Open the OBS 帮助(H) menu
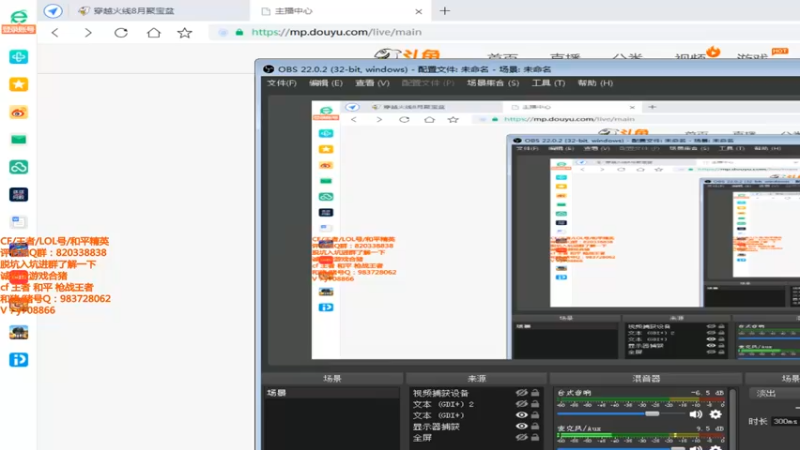Viewport: 800px width, 450px height. (595, 83)
